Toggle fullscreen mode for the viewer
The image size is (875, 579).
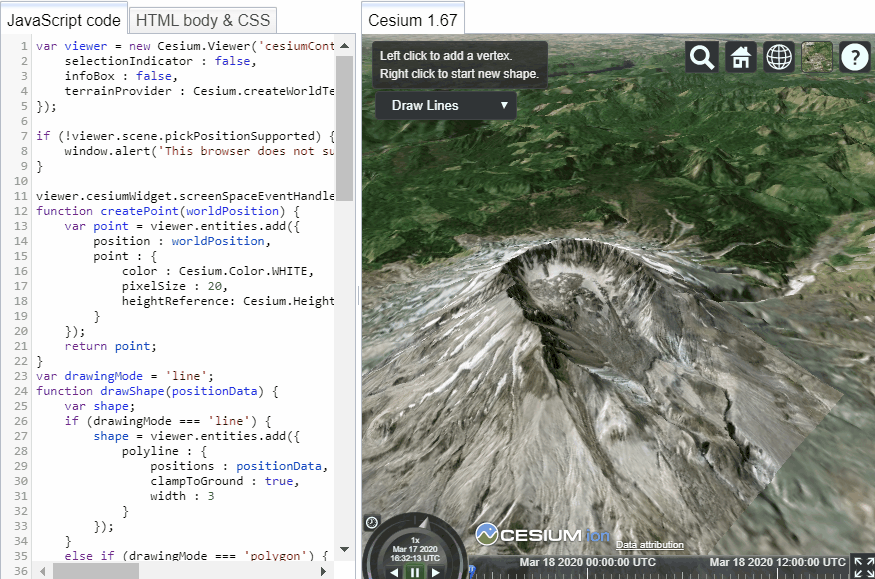click(864, 567)
